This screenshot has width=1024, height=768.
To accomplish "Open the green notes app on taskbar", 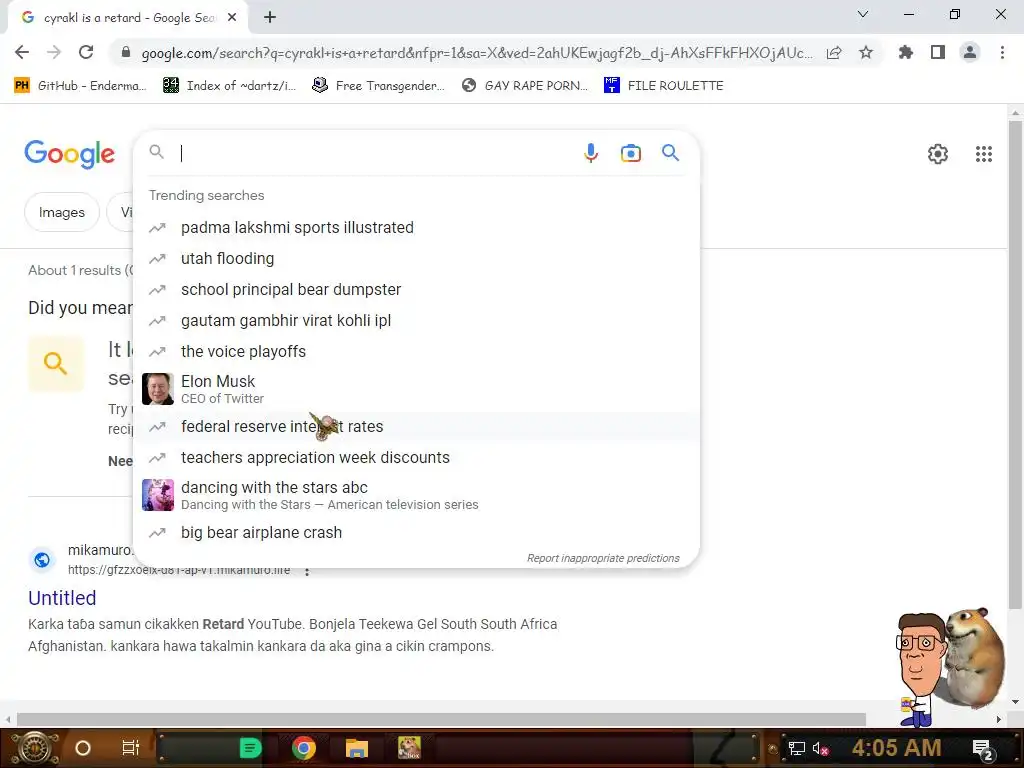I will click(251, 748).
